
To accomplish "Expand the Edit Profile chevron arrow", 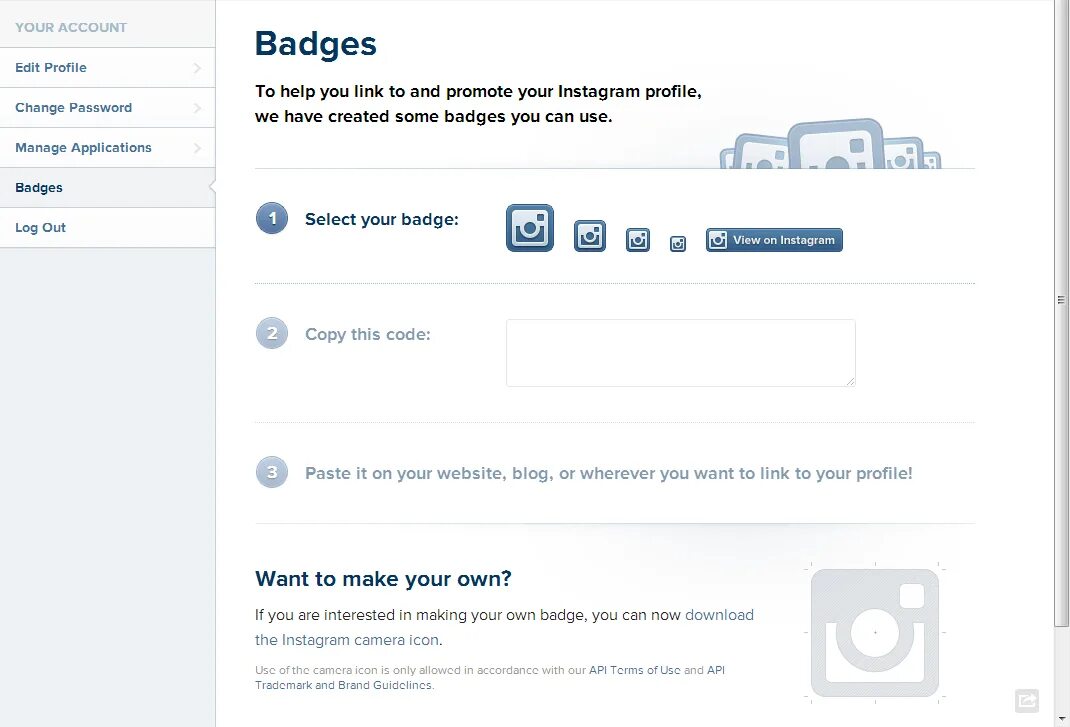I will [x=197, y=68].
